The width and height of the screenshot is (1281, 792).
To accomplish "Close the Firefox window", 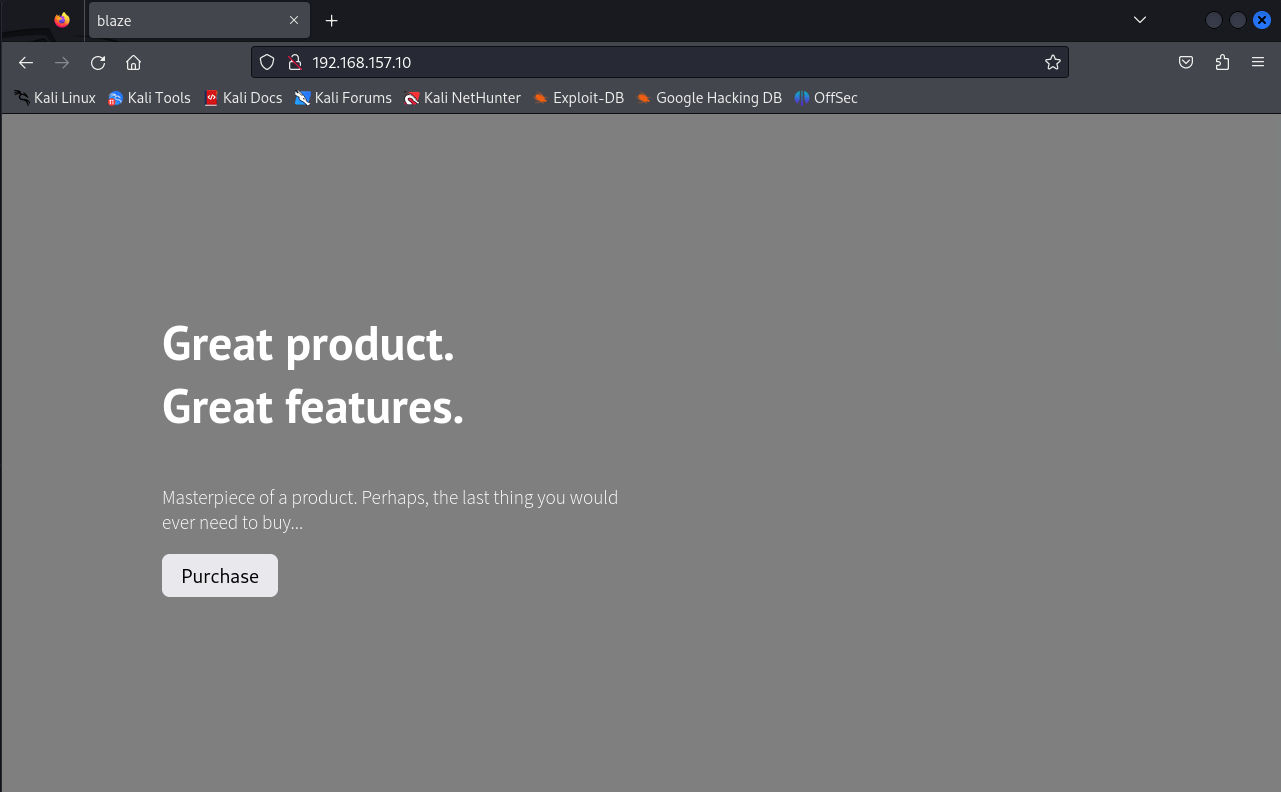I will click(1262, 20).
